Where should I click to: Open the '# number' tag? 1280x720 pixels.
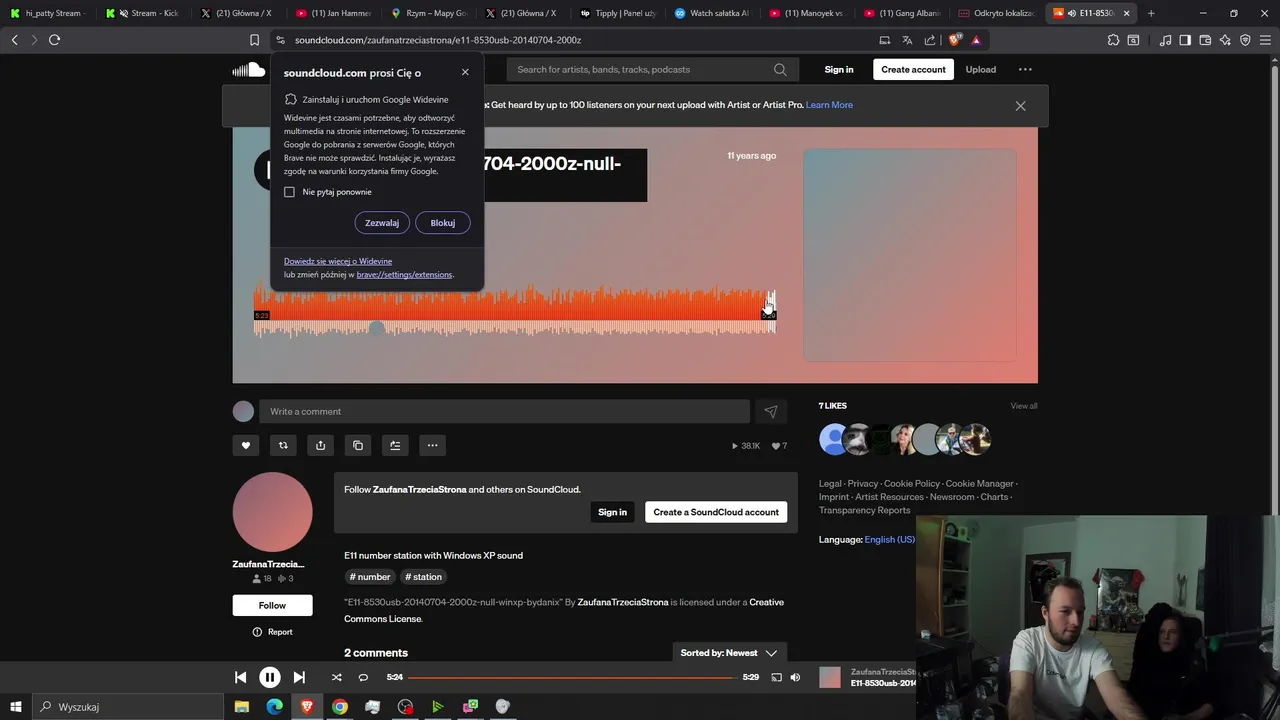tap(370, 577)
